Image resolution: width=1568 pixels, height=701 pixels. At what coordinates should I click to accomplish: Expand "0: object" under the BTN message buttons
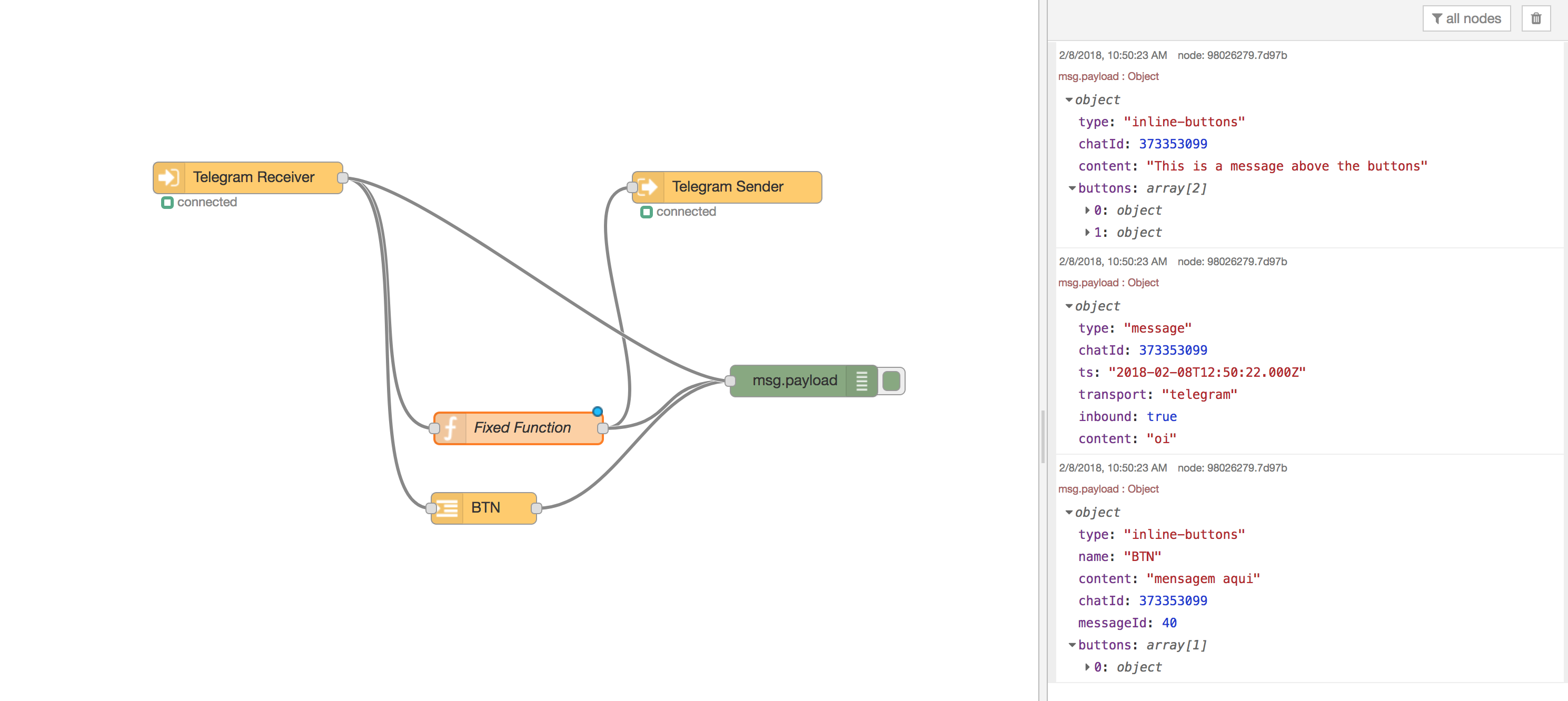coord(1088,666)
